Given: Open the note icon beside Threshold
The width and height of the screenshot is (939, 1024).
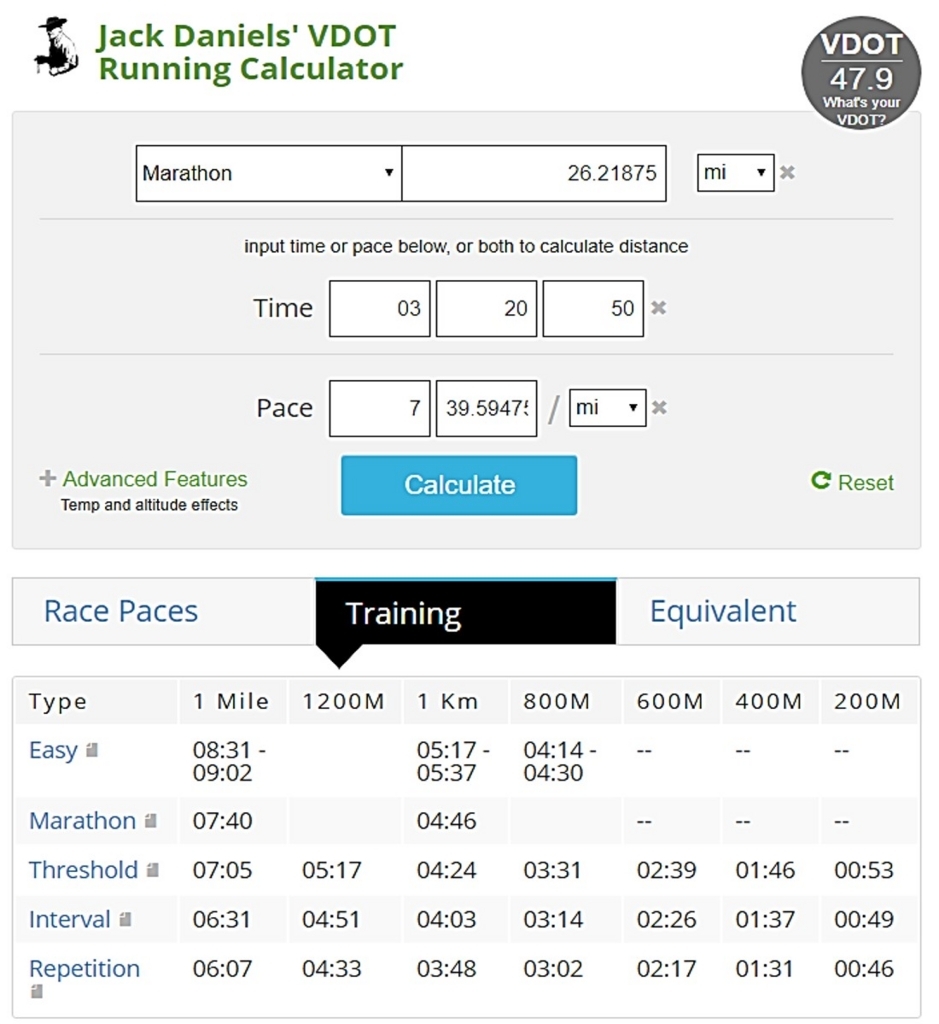Looking at the screenshot, I should pos(153,870).
